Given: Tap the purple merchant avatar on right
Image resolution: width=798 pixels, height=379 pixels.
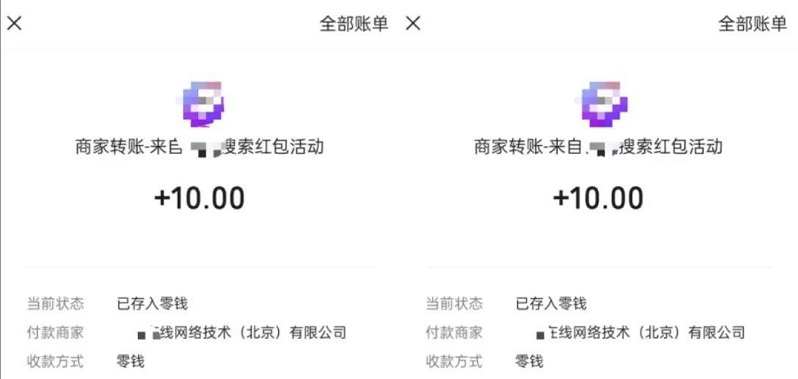Looking at the screenshot, I should 602,104.
